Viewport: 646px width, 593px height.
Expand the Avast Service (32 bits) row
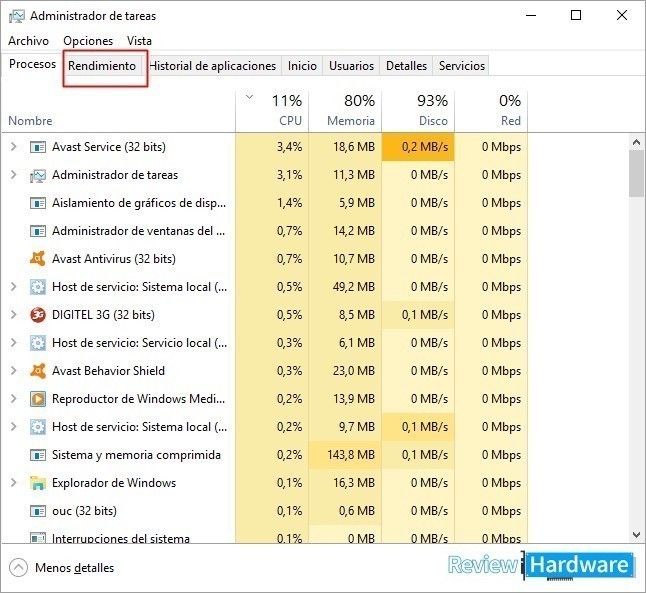pyautogui.click(x=14, y=147)
